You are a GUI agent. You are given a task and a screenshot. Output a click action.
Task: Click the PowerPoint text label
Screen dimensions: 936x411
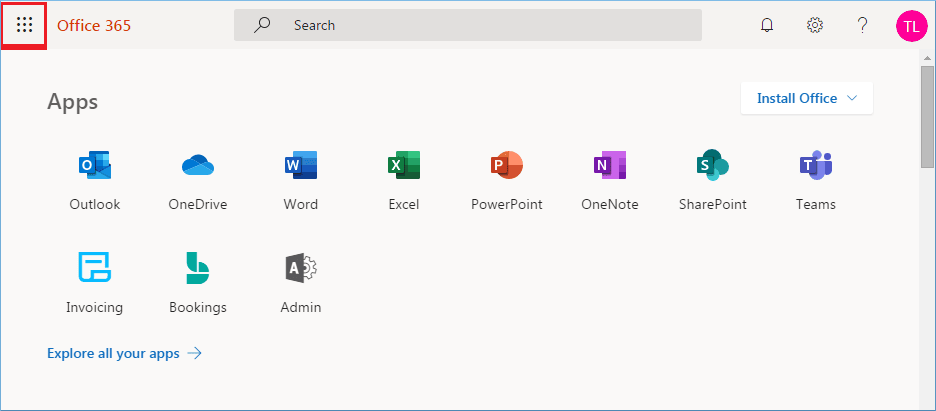(507, 205)
